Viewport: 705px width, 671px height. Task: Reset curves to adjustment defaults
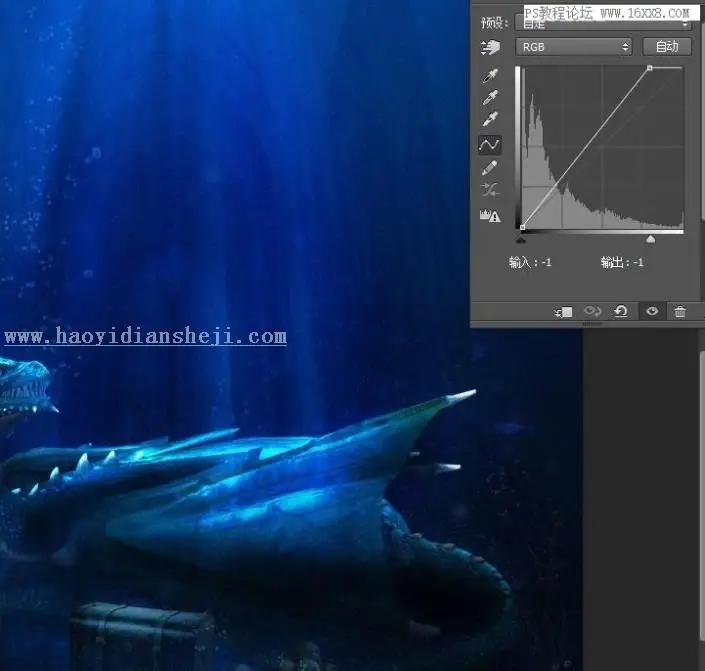click(621, 311)
